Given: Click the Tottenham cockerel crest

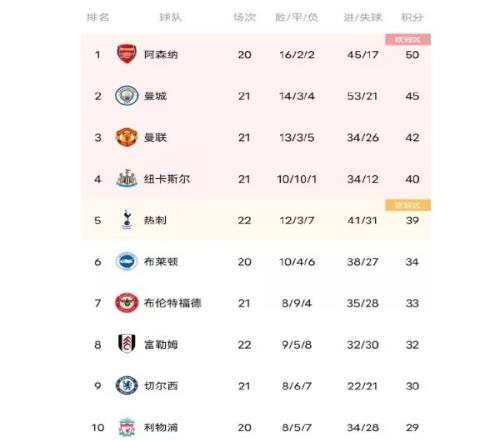Looking at the screenshot, I should click(127, 220).
